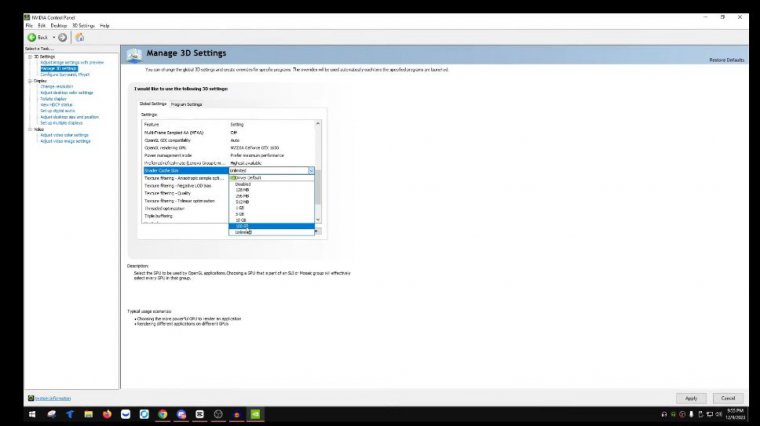The image size is (760, 426).
Task: Open Change resolution in the task tree
Action: click(x=56, y=86)
